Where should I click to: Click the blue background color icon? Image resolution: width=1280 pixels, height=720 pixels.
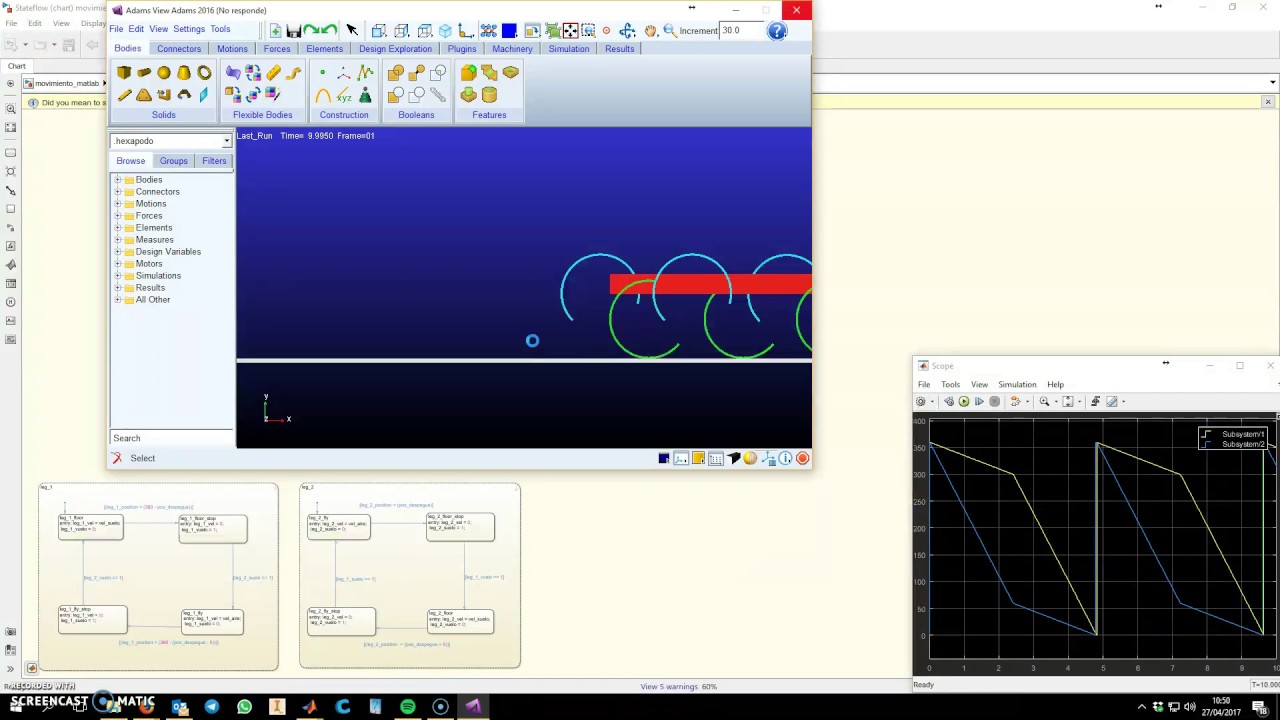509,31
